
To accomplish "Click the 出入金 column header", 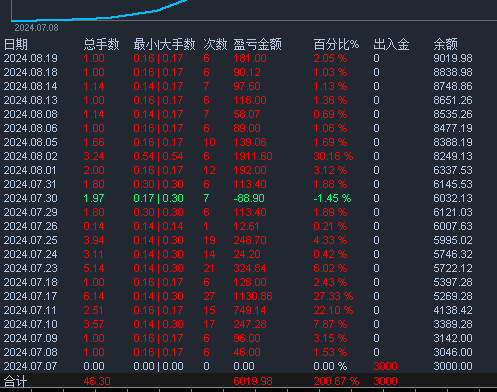I will 391,44.
